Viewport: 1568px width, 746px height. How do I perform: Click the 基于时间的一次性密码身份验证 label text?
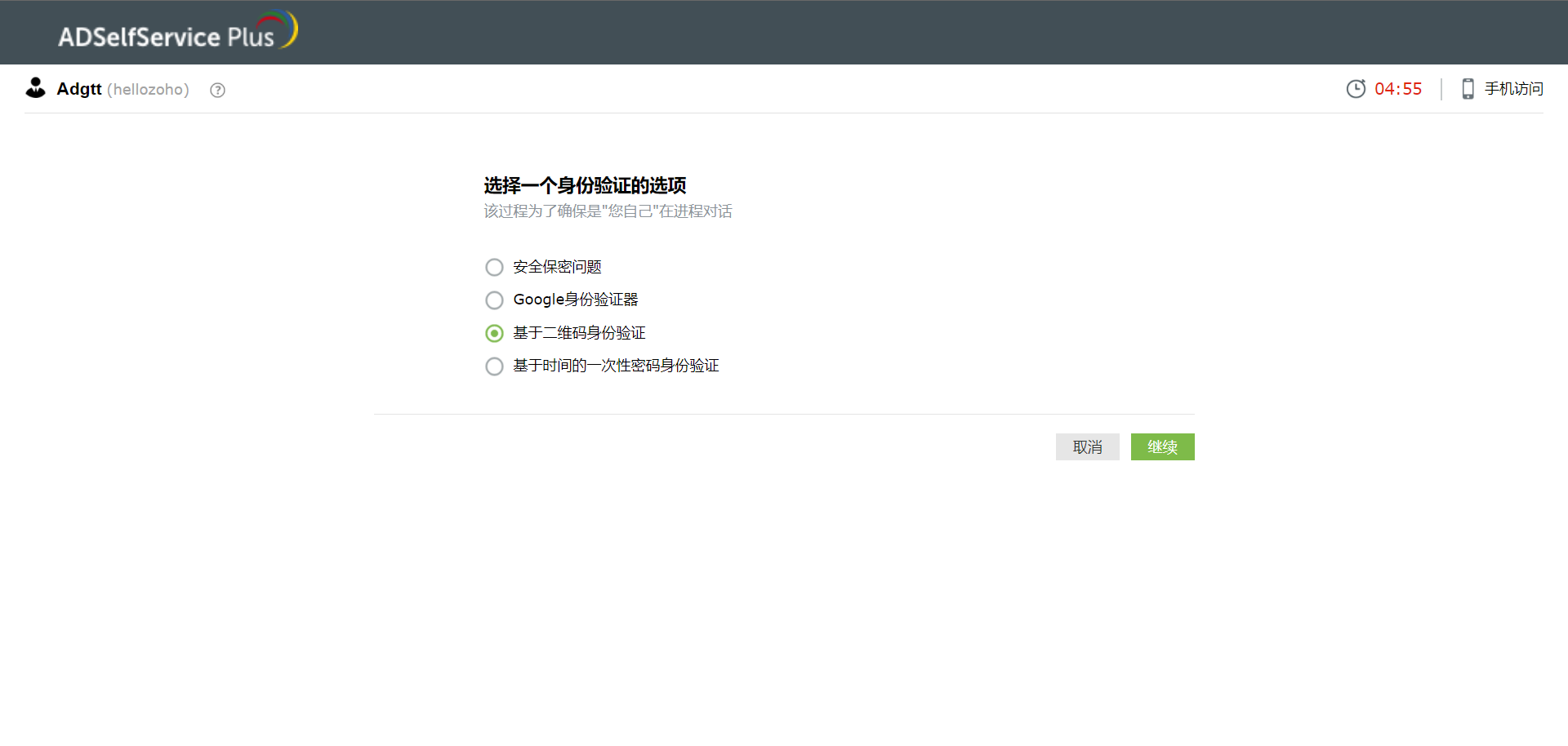(616, 366)
